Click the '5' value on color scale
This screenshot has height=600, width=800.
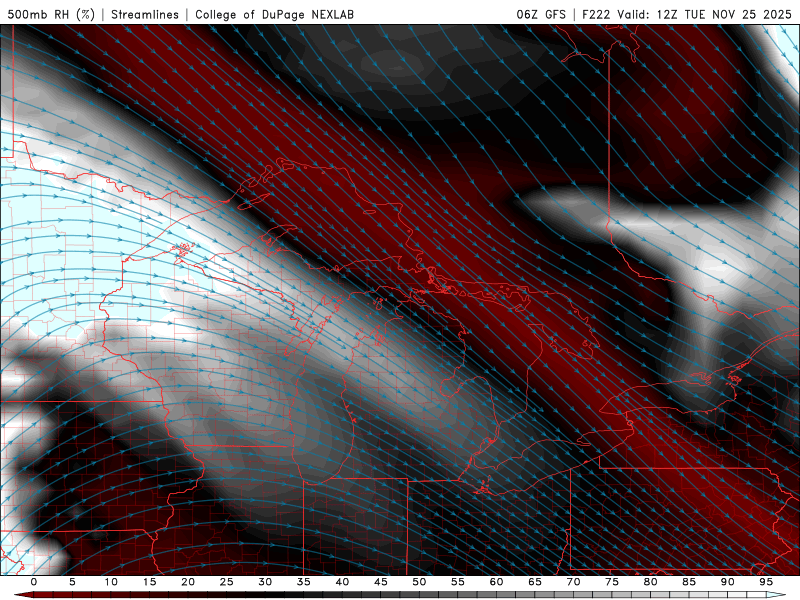72,582
